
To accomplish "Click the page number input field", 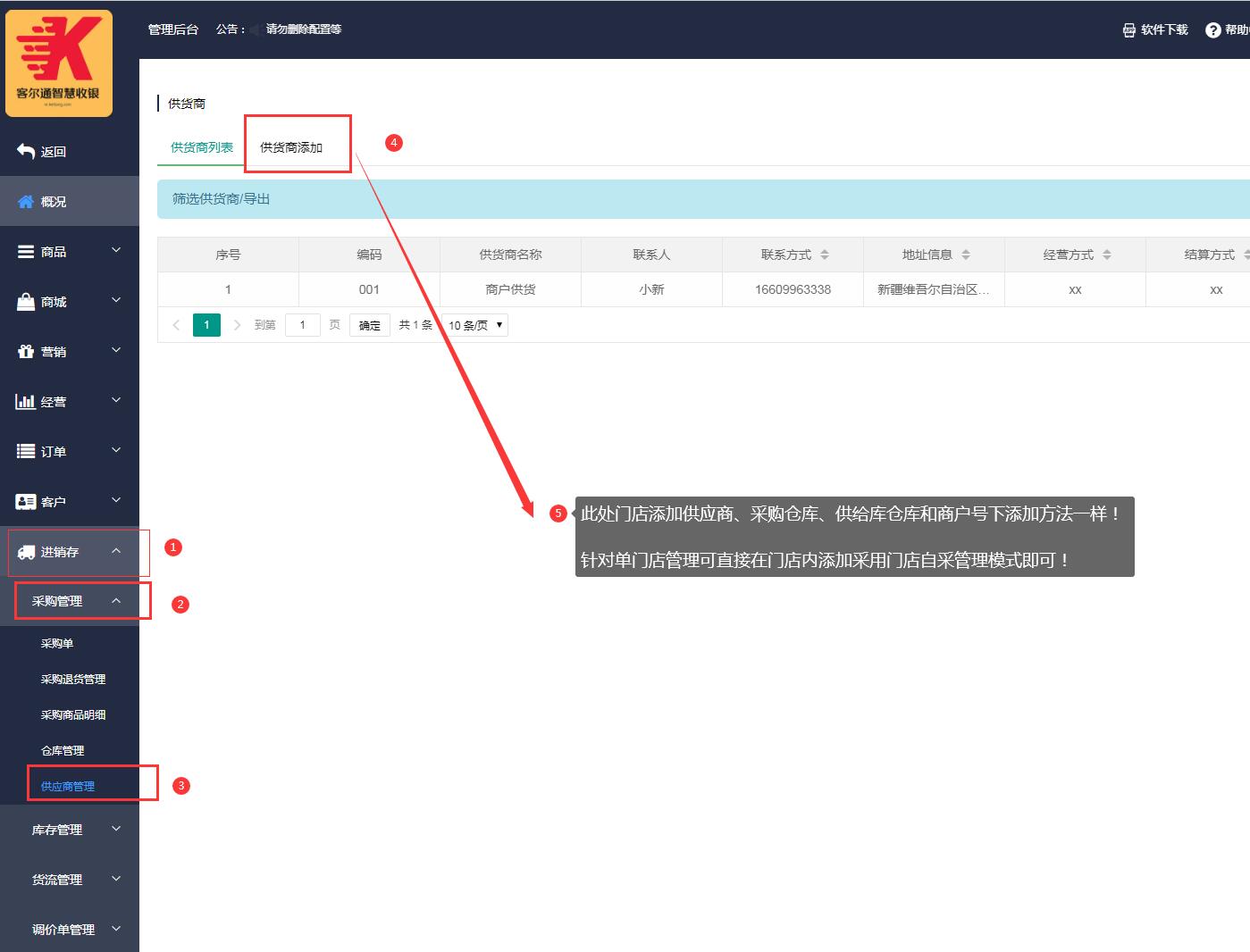I will tap(303, 325).
